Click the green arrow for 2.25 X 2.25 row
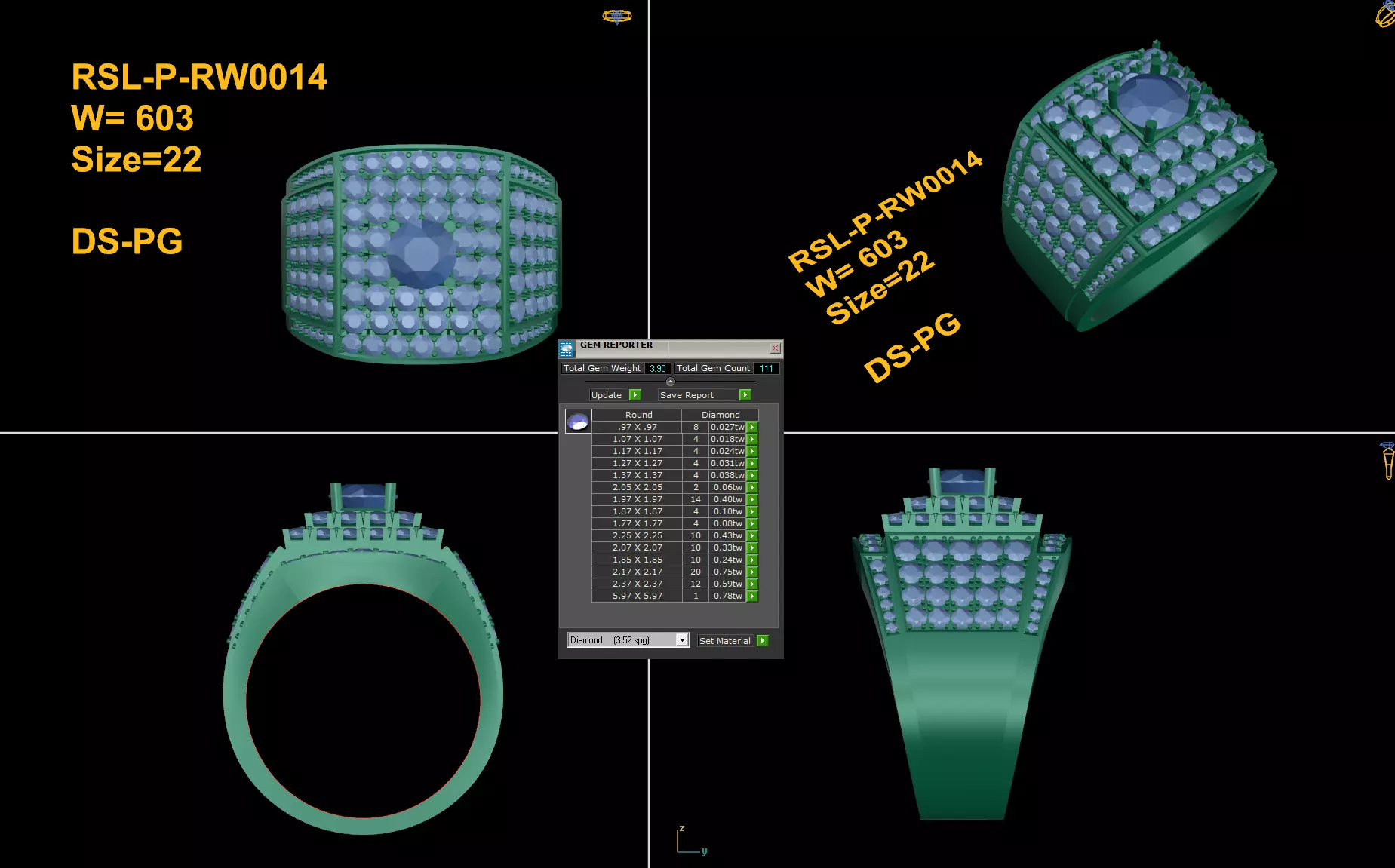 point(752,535)
